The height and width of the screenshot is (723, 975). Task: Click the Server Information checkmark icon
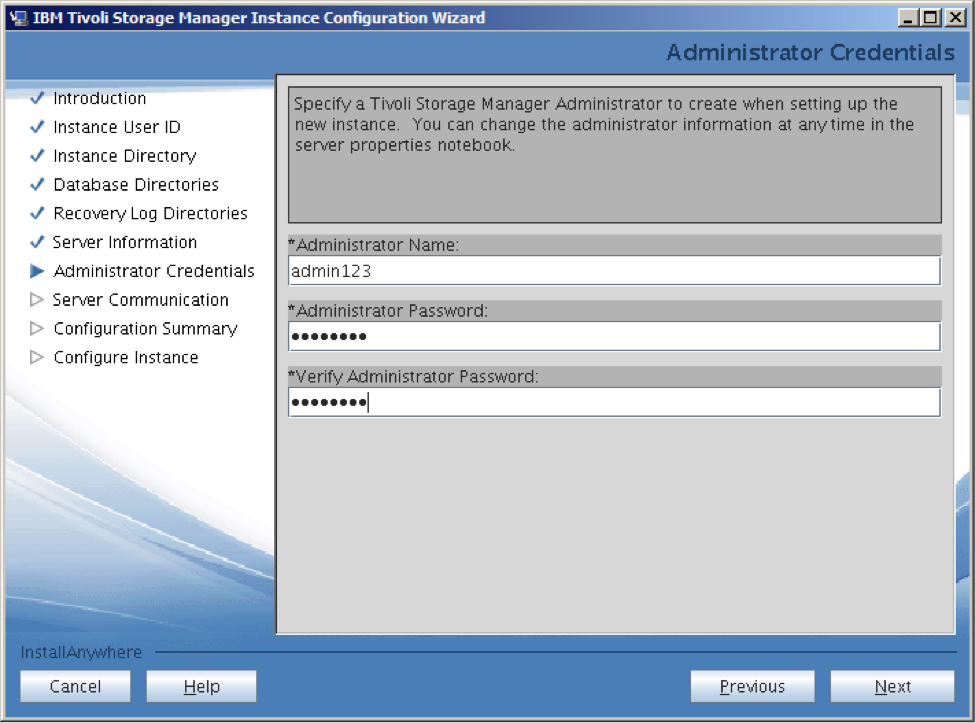click(37, 242)
